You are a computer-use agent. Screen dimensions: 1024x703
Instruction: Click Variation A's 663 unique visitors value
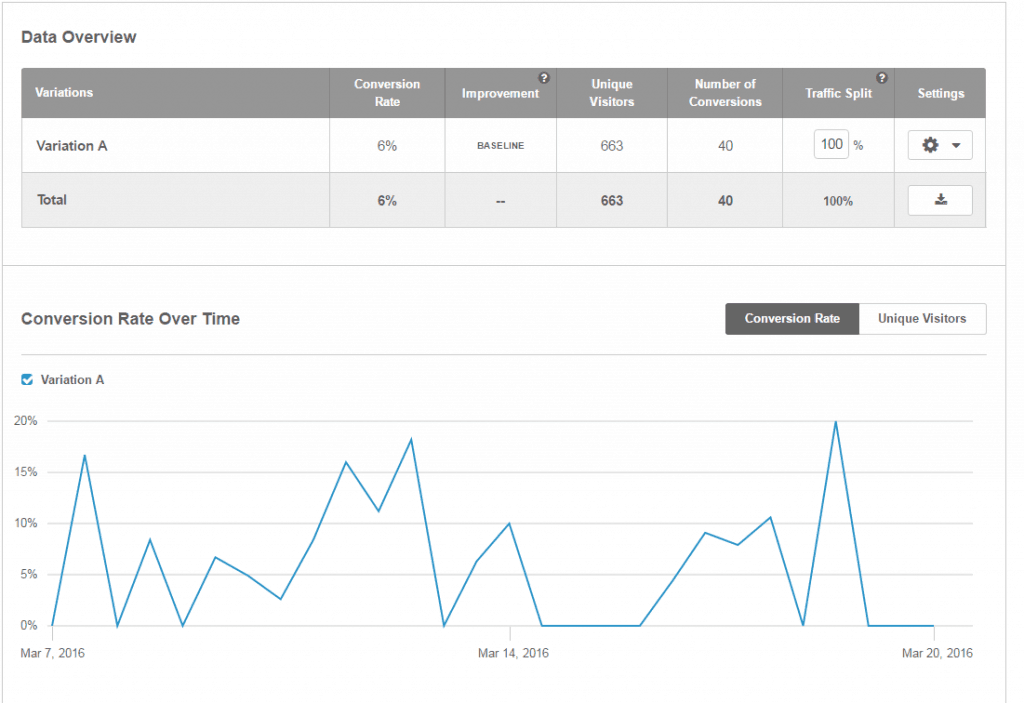click(x=612, y=146)
